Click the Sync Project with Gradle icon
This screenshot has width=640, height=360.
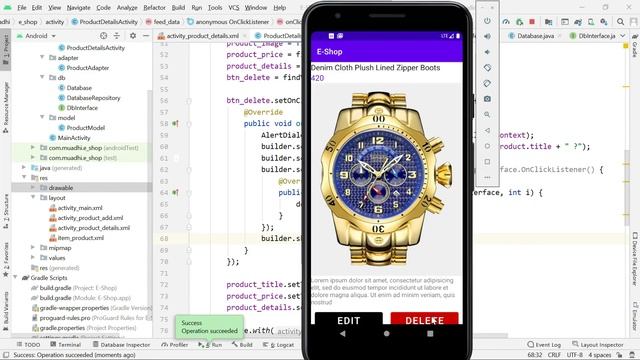click(578, 22)
